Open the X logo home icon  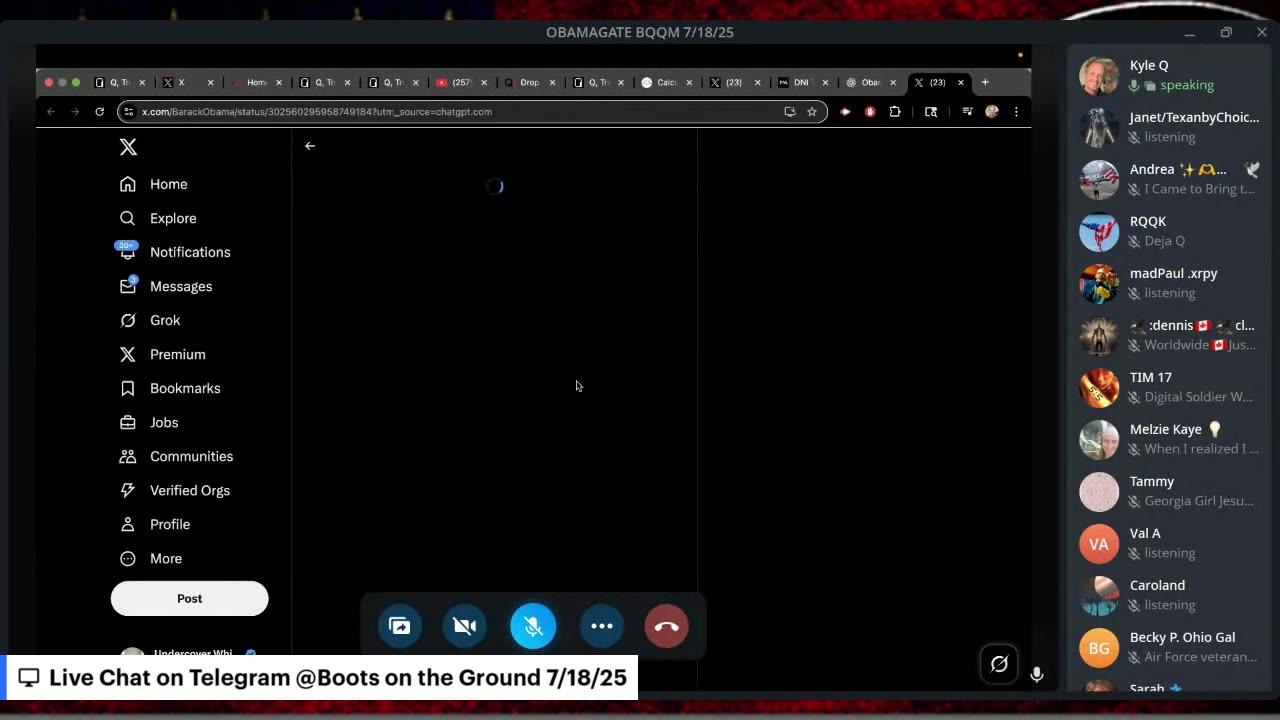coord(128,147)
